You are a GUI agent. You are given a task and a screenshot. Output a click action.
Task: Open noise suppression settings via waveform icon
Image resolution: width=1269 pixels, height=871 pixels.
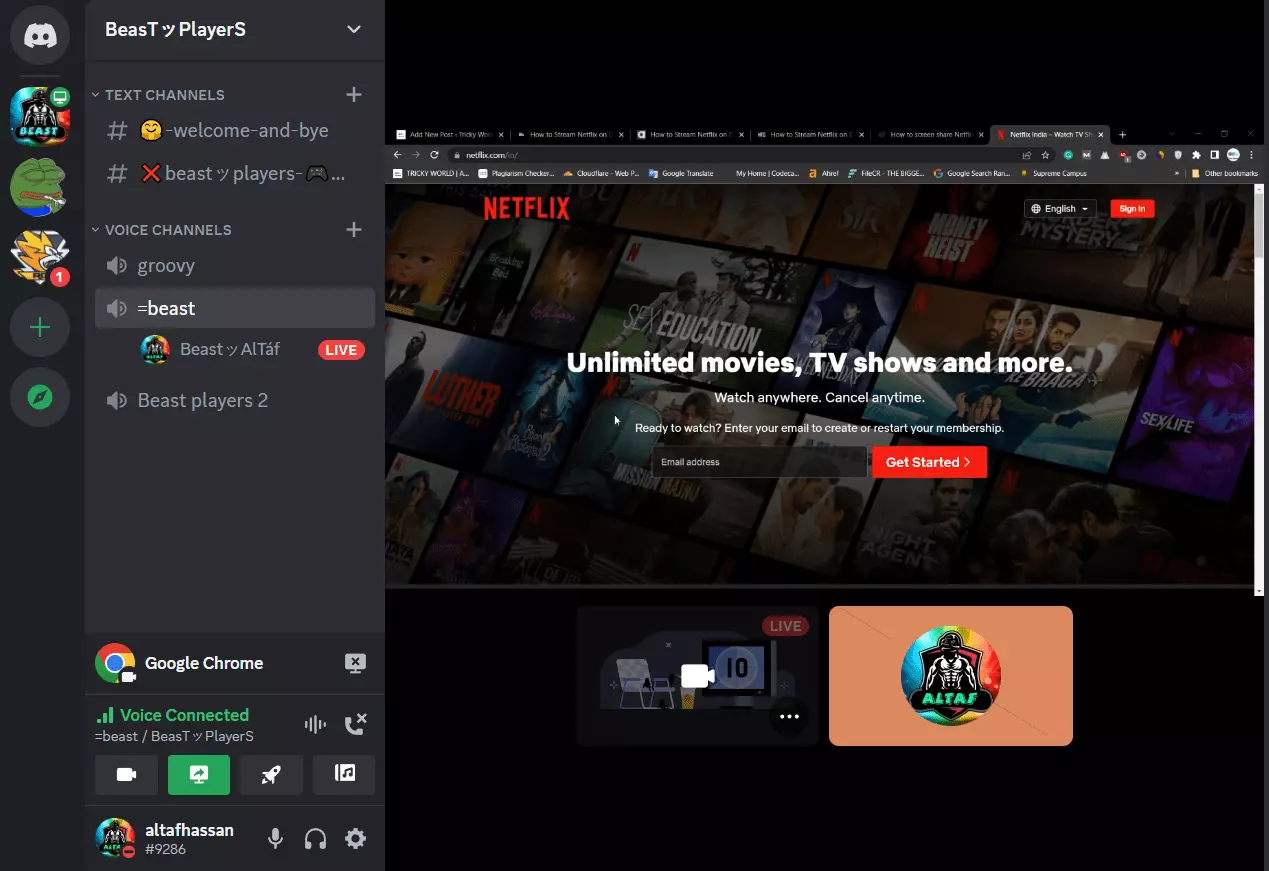coord(315,723)
